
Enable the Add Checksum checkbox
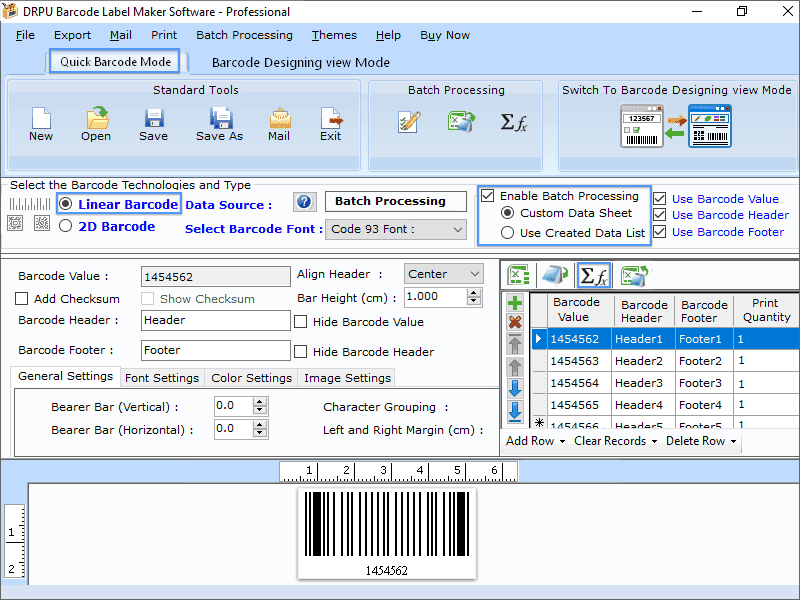click(21, 298)
